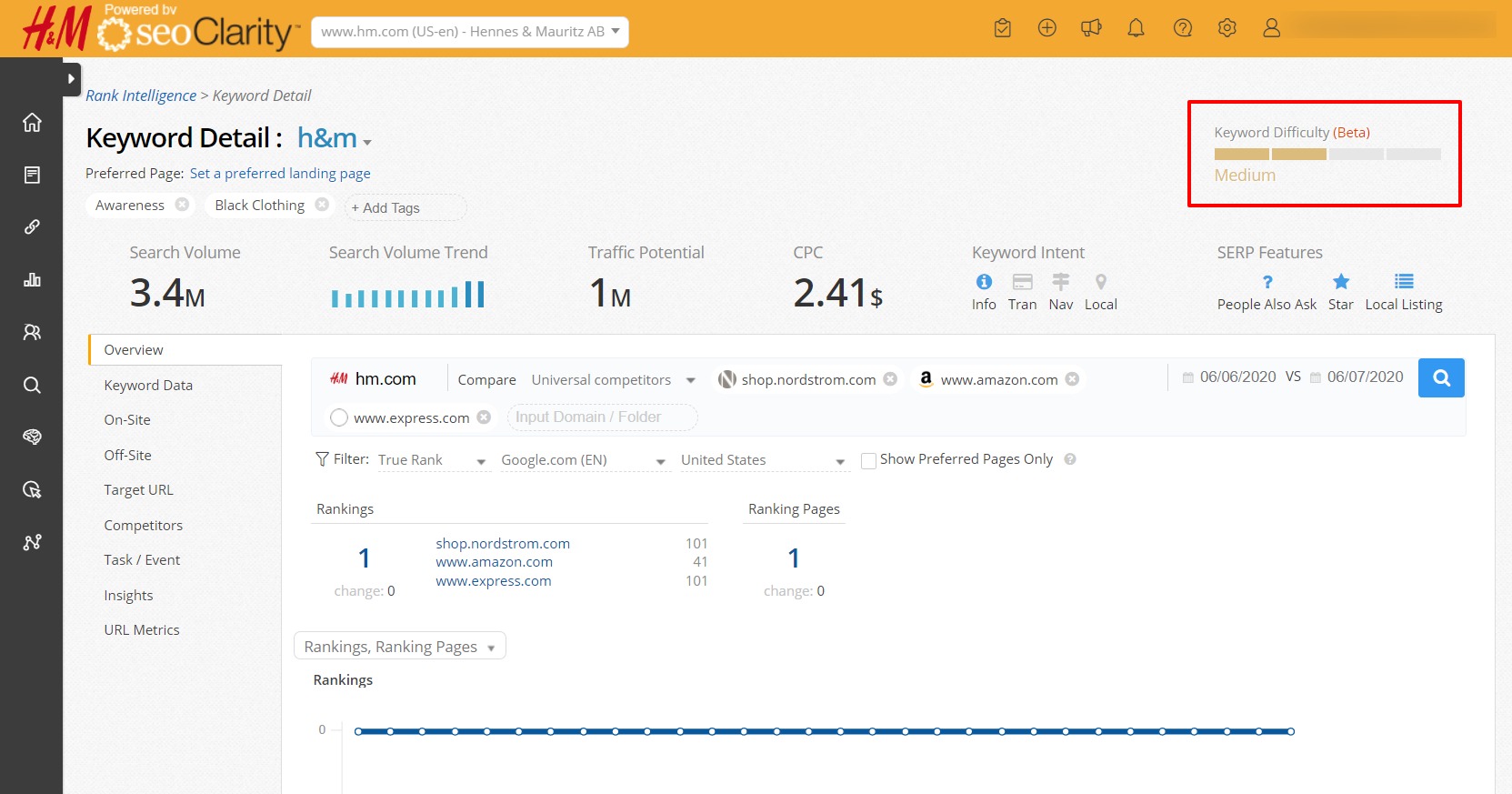The width and height of the screenshot is (1512, 794).
Task: Click the plus-circle add icon in the header
Action: coord(1047,28)
